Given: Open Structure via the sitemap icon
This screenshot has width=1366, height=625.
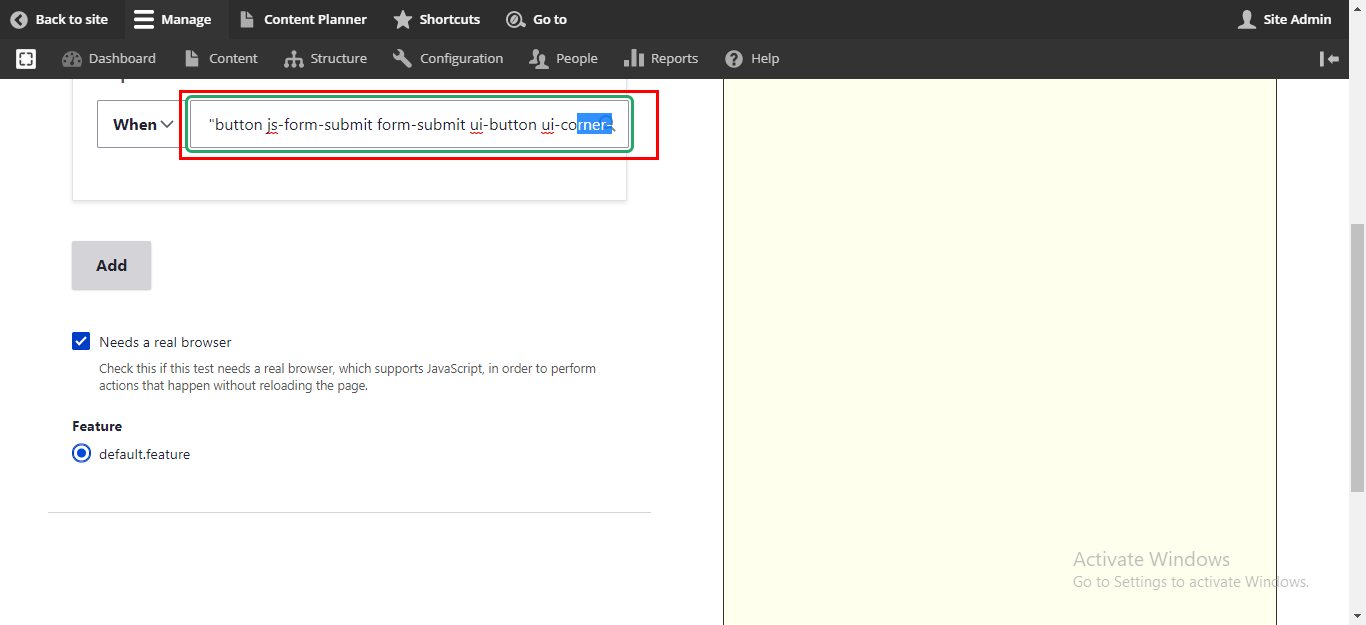Looking at the screenshot, I should 295,58.
